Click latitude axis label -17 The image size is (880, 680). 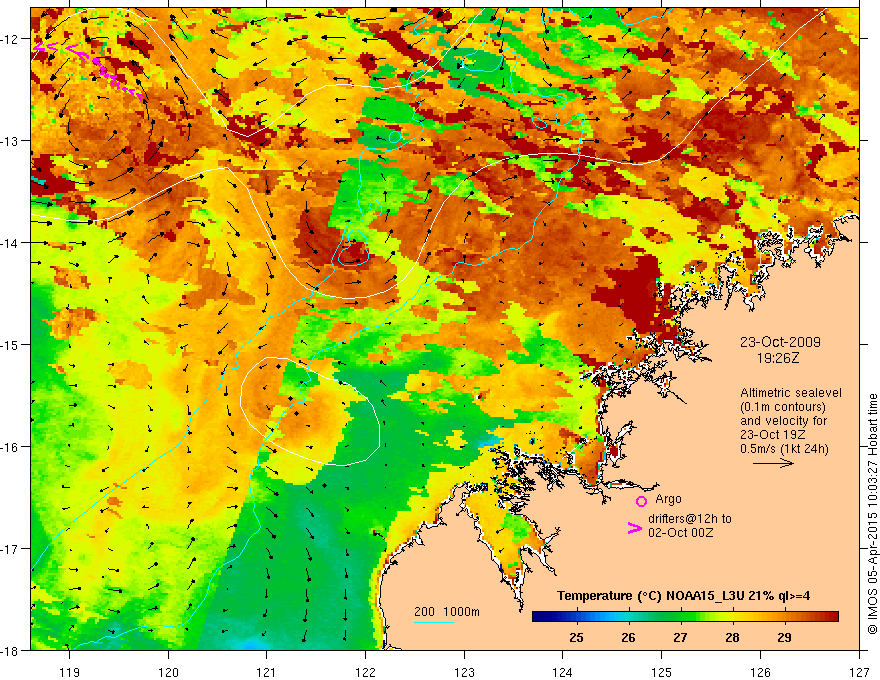click(x=11, y=549)
